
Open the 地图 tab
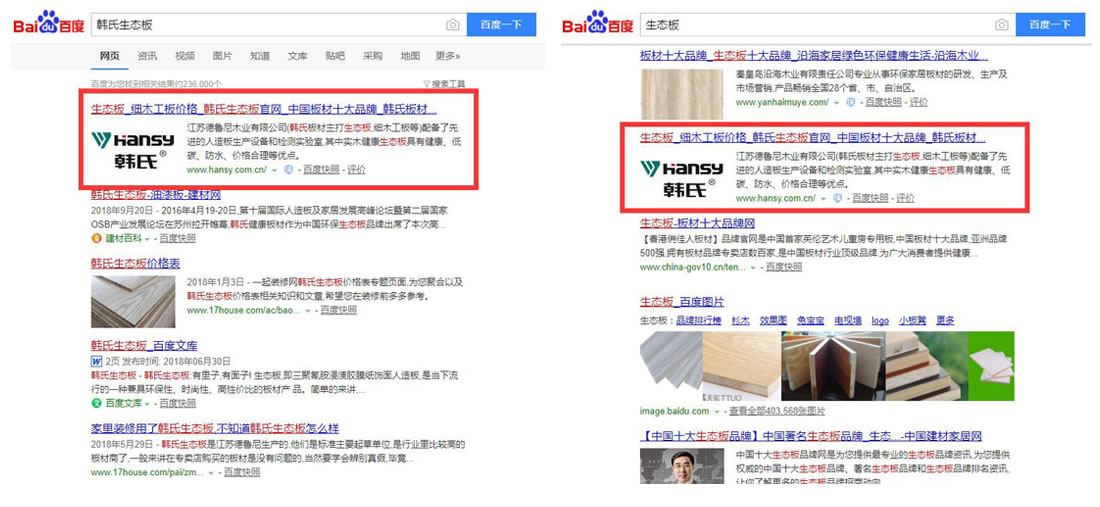click(x=410, y=56)
